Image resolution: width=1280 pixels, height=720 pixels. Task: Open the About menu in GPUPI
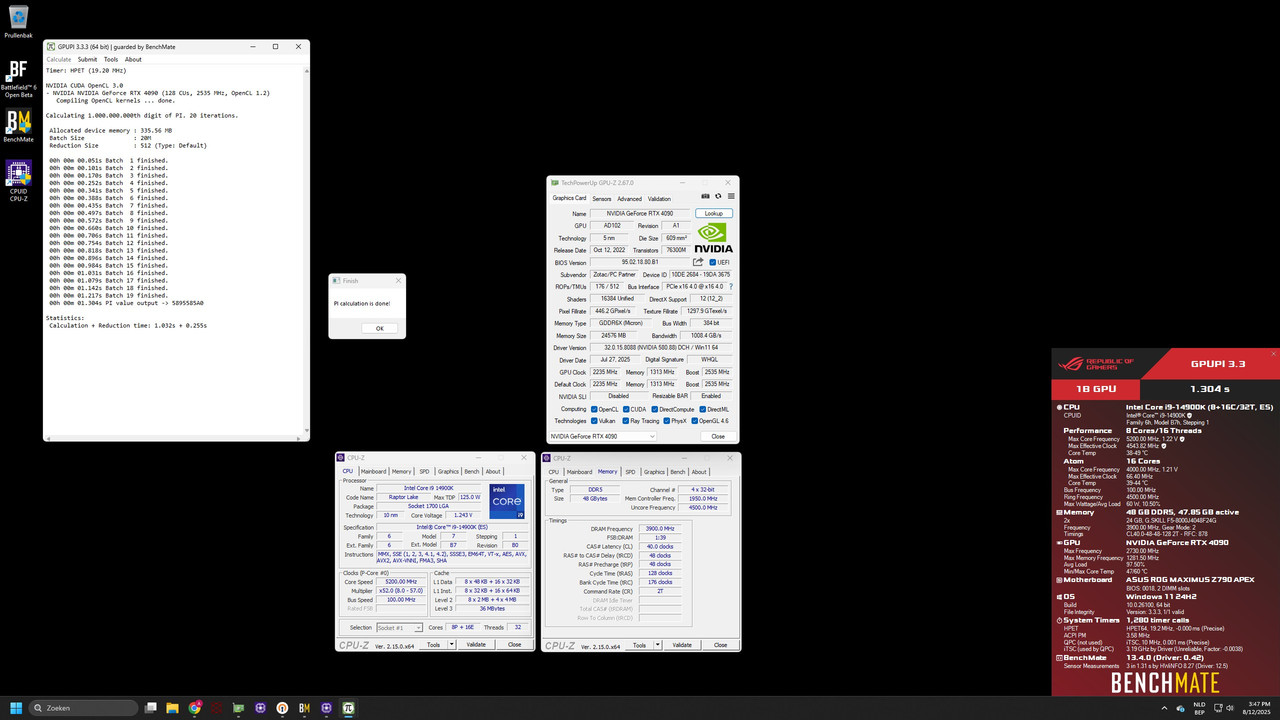click(133, 59)
